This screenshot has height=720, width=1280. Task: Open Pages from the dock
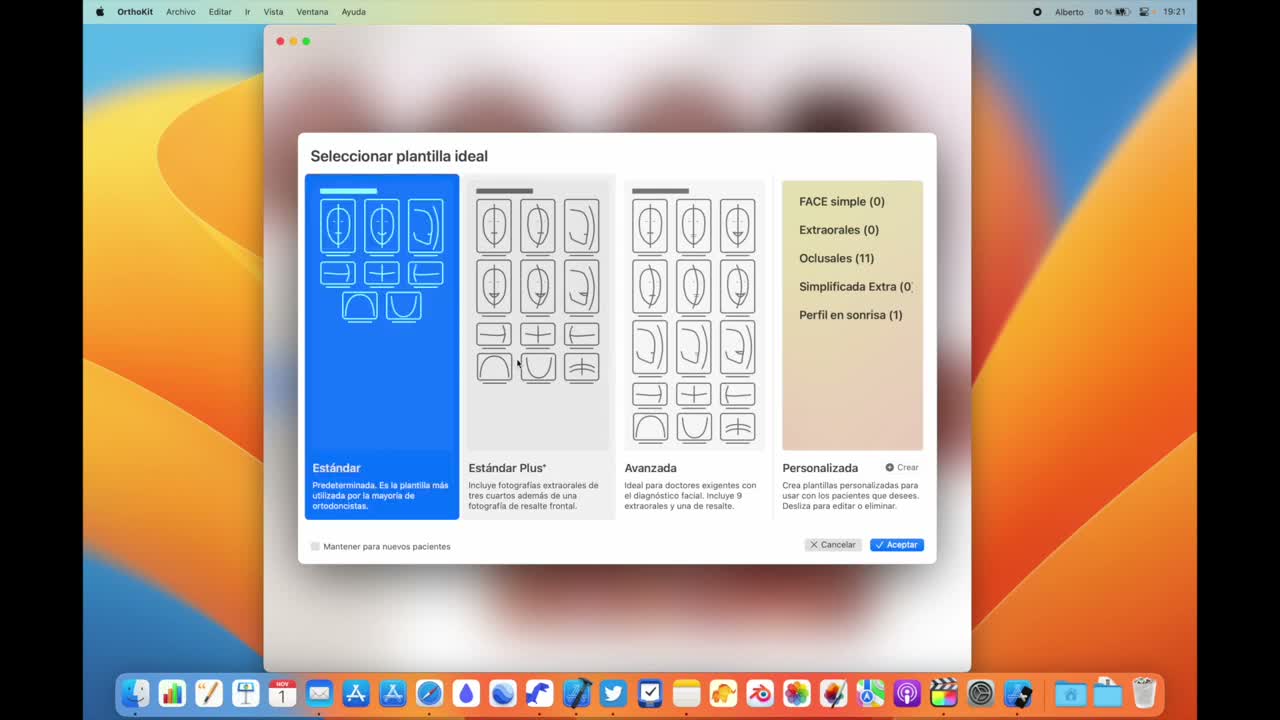tap(209, 693)
